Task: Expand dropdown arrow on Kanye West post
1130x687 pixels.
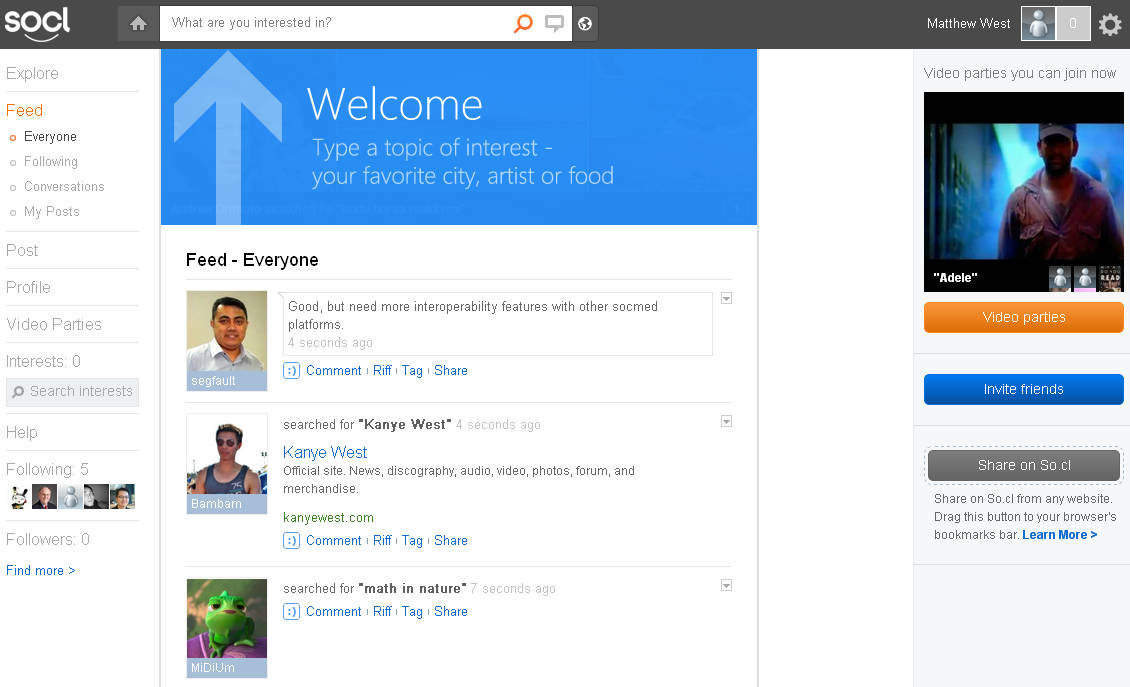Action: [x=727, y=422]
